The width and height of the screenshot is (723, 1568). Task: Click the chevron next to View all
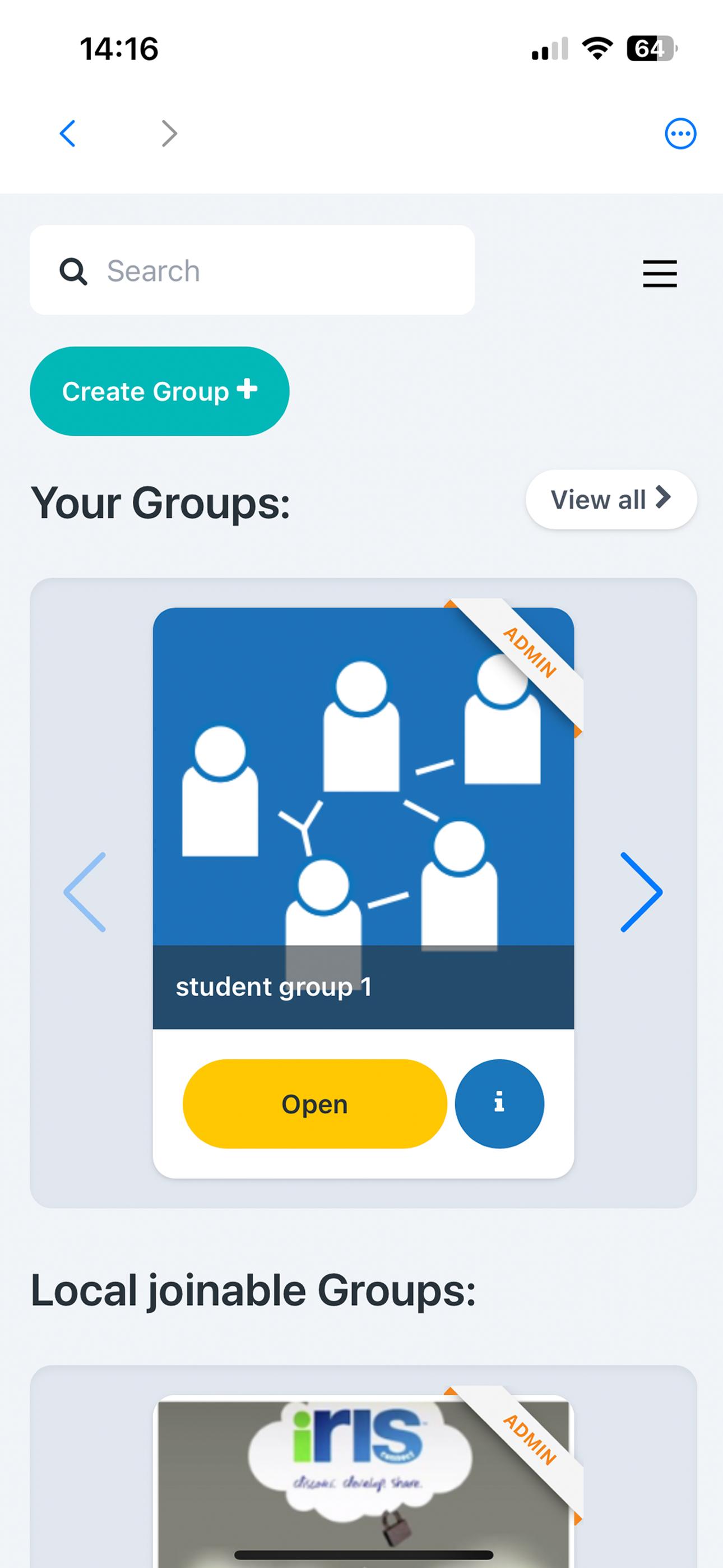coord(664,497)
